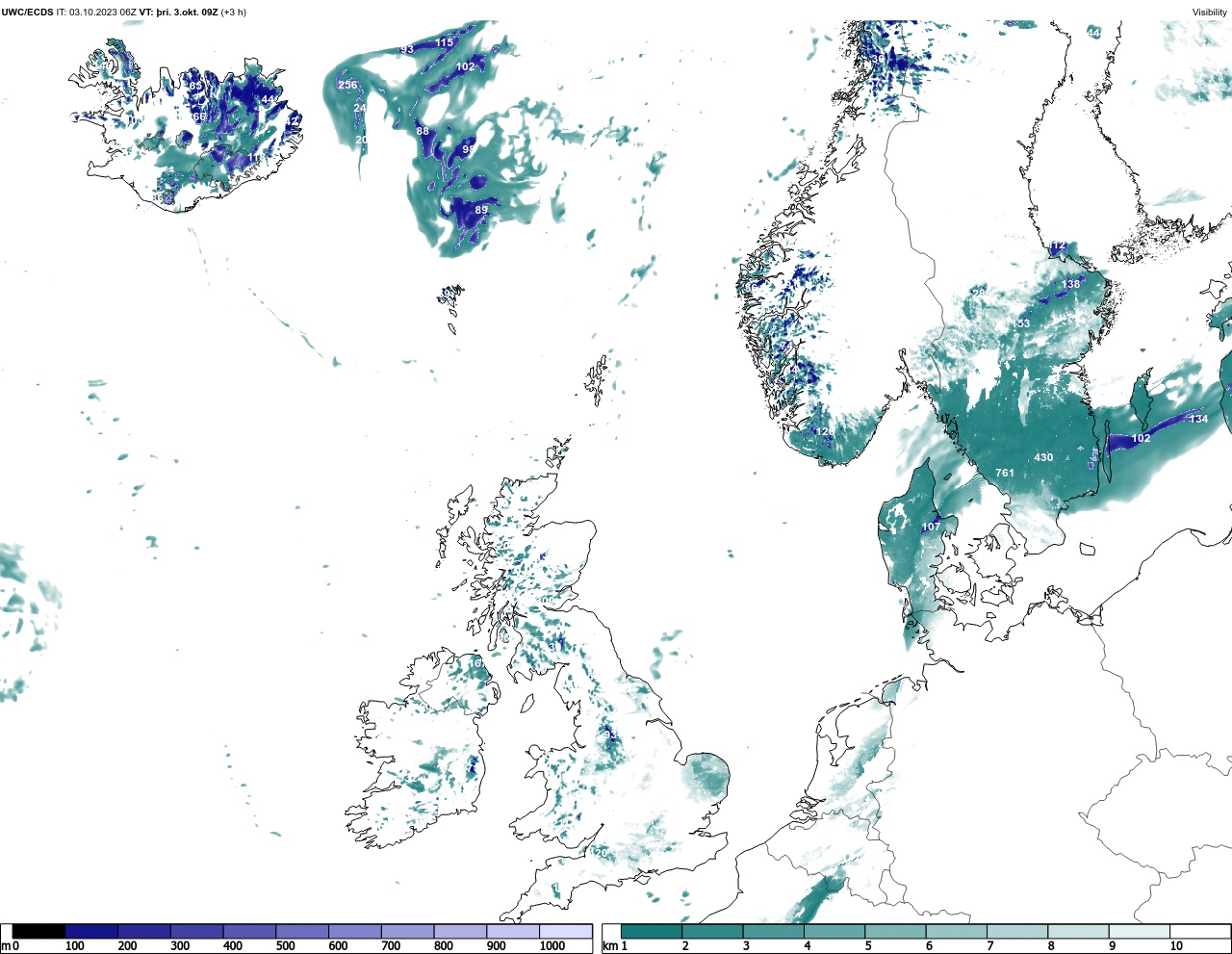Click the '89' visibility value over the ocean

(x=481, y=210)
